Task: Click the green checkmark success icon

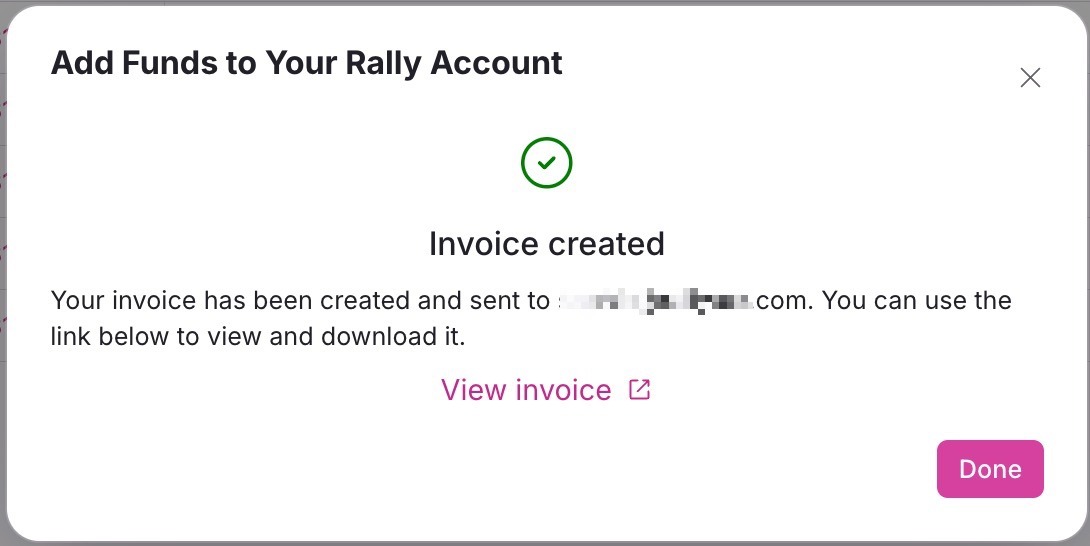Action: pyautogui.click(x=546, y=163)
